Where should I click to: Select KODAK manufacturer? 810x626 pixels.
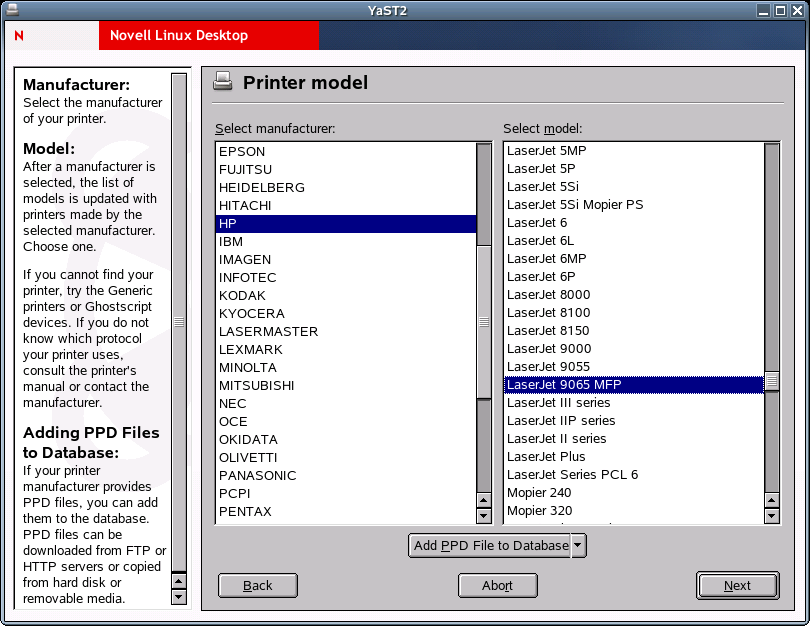tap(346, 295)
